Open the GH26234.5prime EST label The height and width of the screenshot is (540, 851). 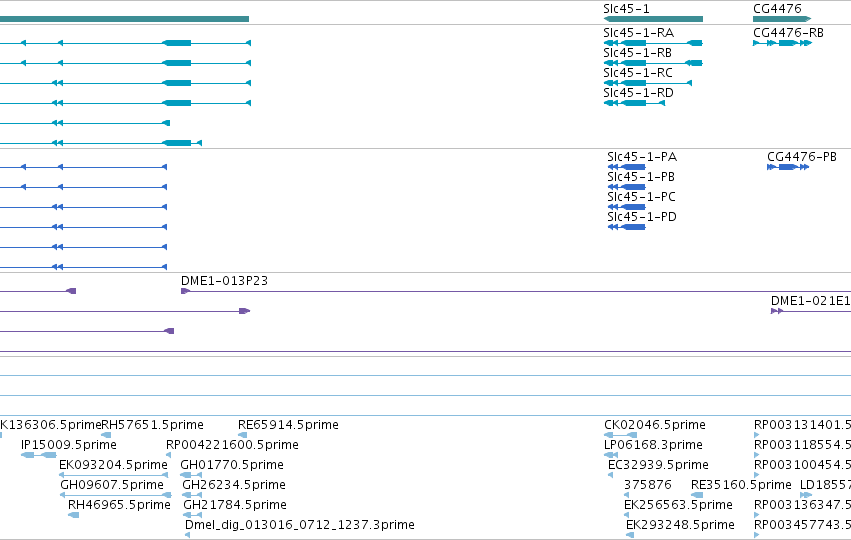coord(234,485)
